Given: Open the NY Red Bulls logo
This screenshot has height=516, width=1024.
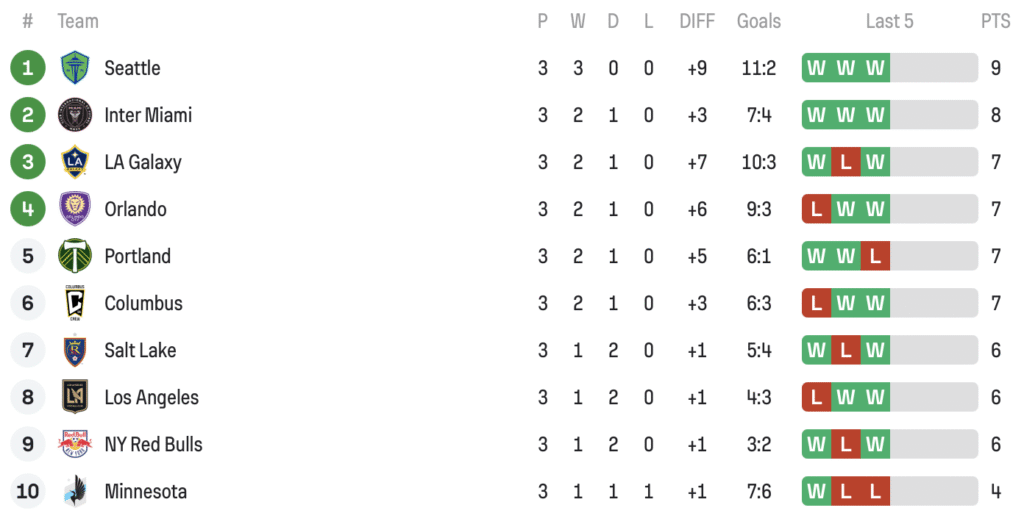Looking at the screenshot, I should tap(75, 444).
